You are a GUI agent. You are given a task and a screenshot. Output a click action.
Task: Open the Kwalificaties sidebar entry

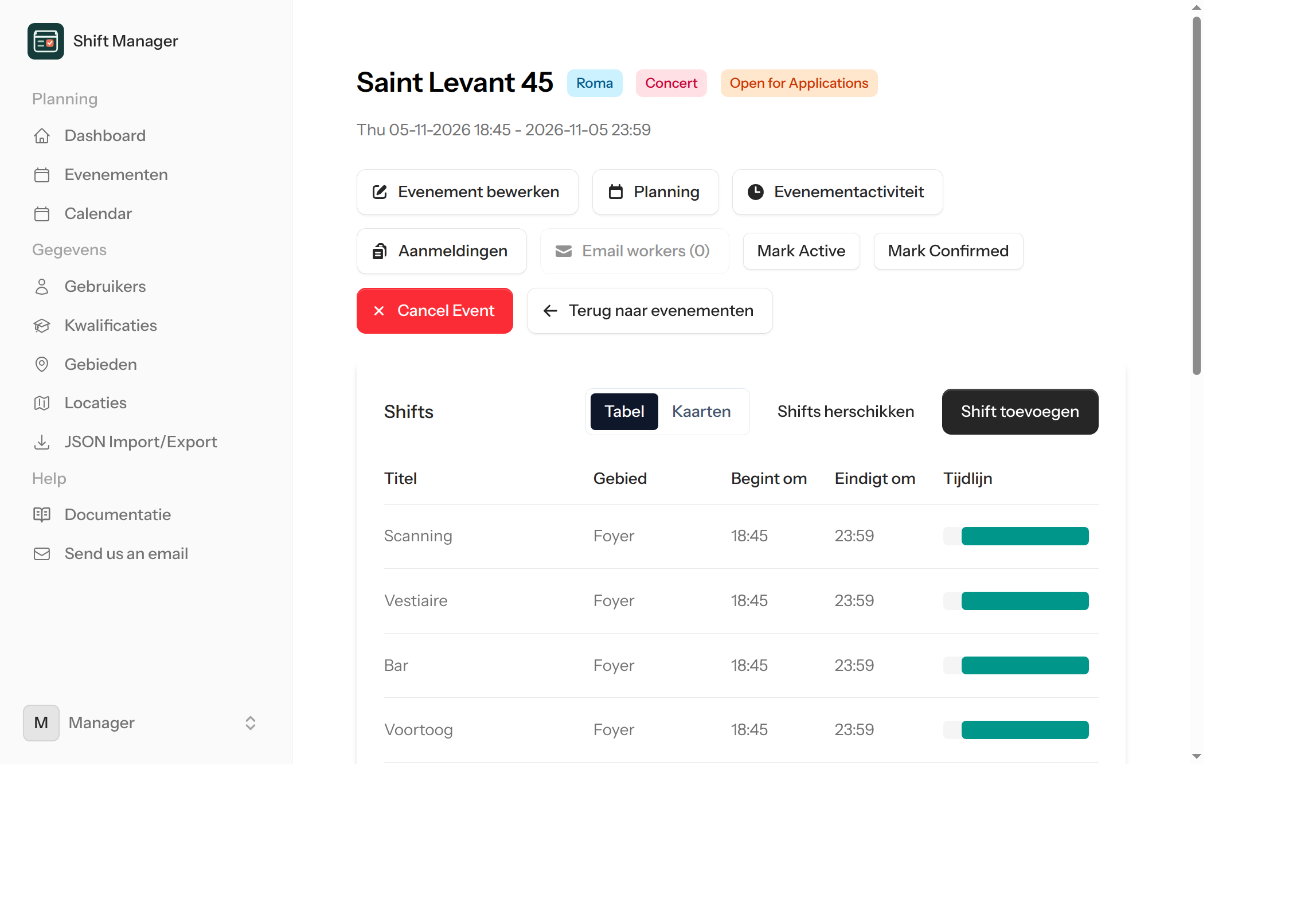[146, 326]
